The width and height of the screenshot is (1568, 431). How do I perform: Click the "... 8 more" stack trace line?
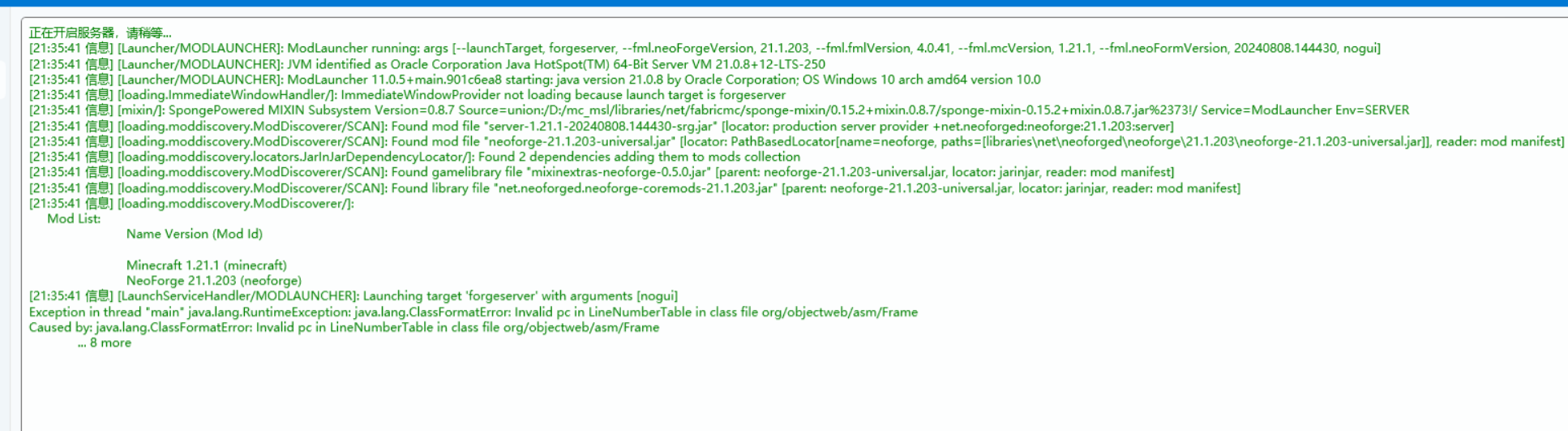click(104, 343)
